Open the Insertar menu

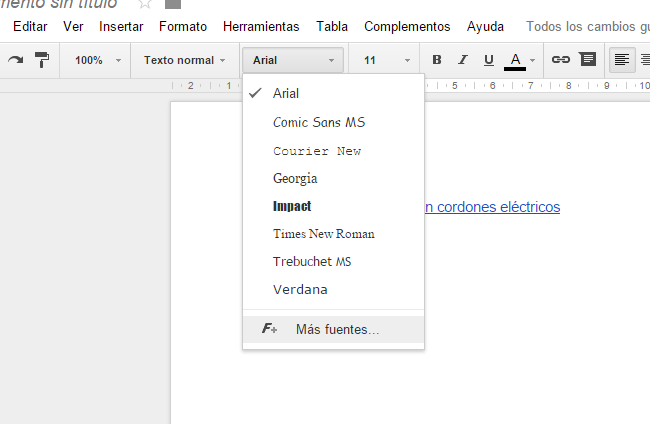point(121,27)
